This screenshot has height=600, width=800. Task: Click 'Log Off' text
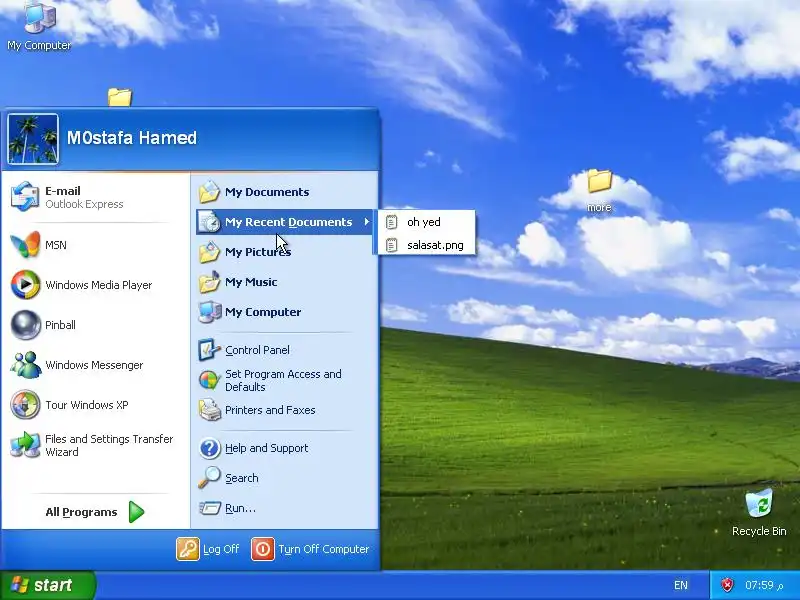(x=221, y=549)
